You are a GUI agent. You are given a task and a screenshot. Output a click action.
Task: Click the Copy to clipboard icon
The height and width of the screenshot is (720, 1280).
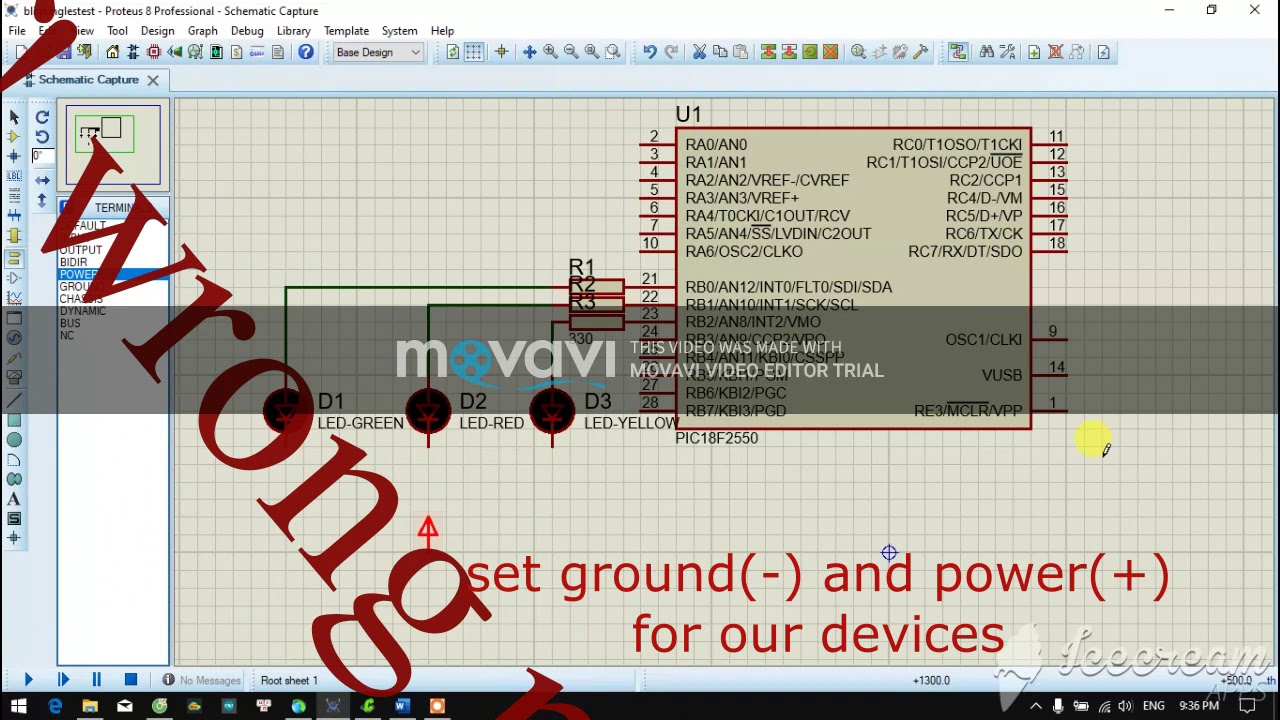tap(720, 52)
